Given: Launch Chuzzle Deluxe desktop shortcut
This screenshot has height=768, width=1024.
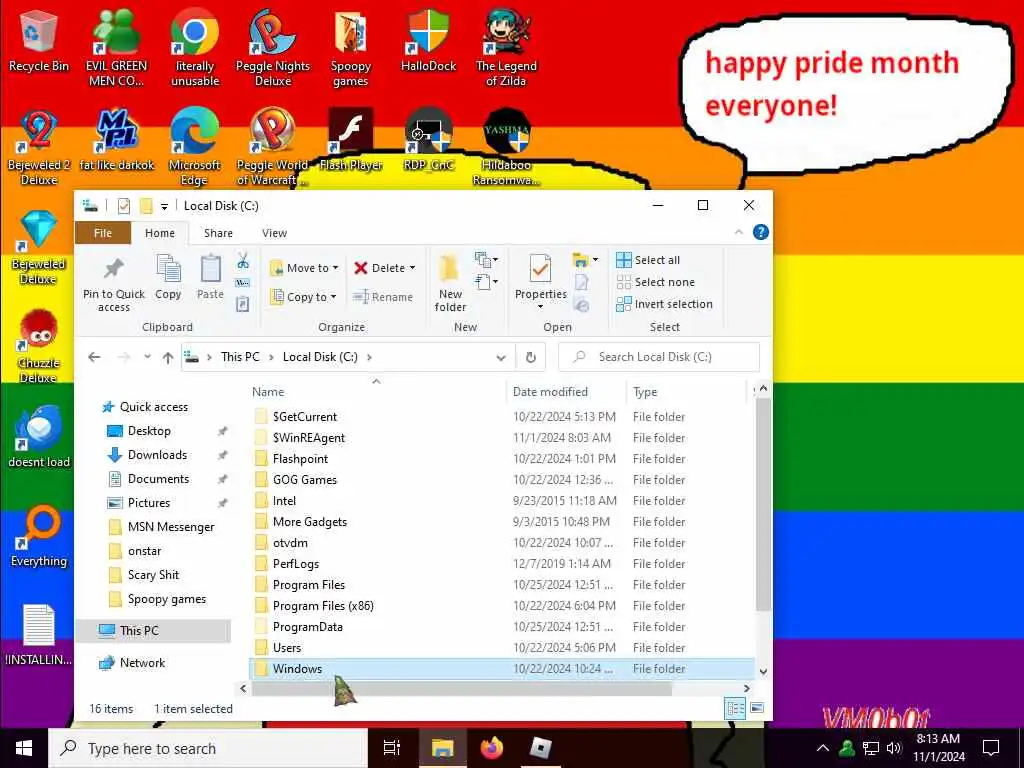Looking at the screenshot, I should tap(39, 346).
